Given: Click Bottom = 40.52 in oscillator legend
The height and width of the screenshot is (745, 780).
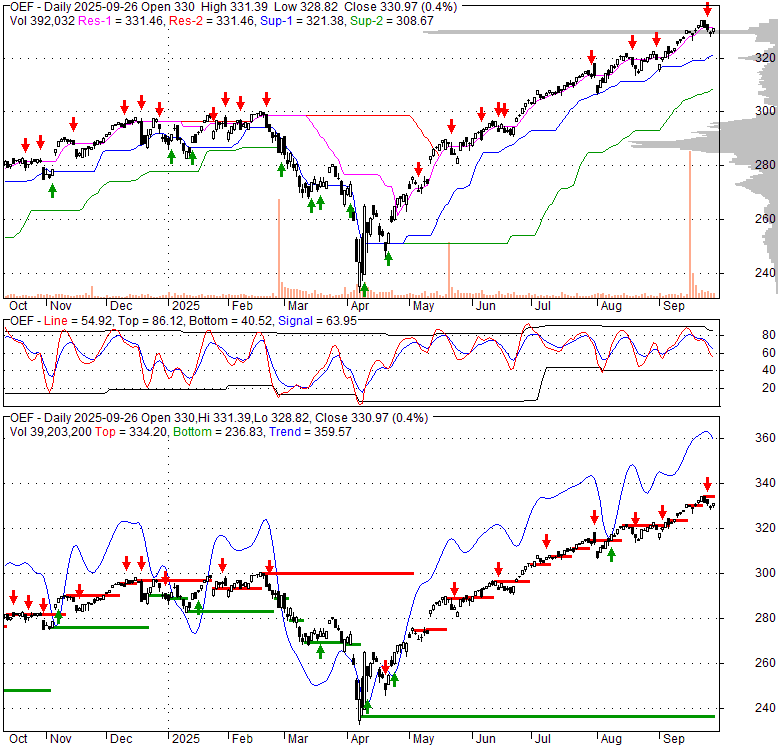Looking at the screenshot, I should coord(231,321).
